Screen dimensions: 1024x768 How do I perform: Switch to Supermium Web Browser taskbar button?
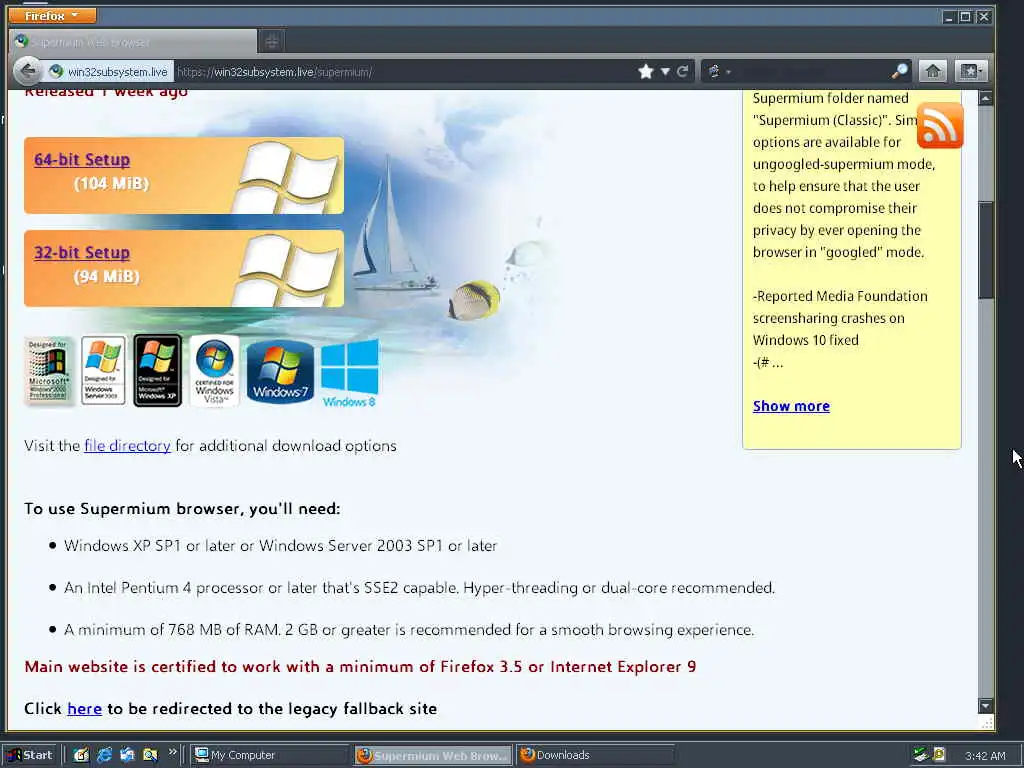pyautogui.click(x=434, y=756)
